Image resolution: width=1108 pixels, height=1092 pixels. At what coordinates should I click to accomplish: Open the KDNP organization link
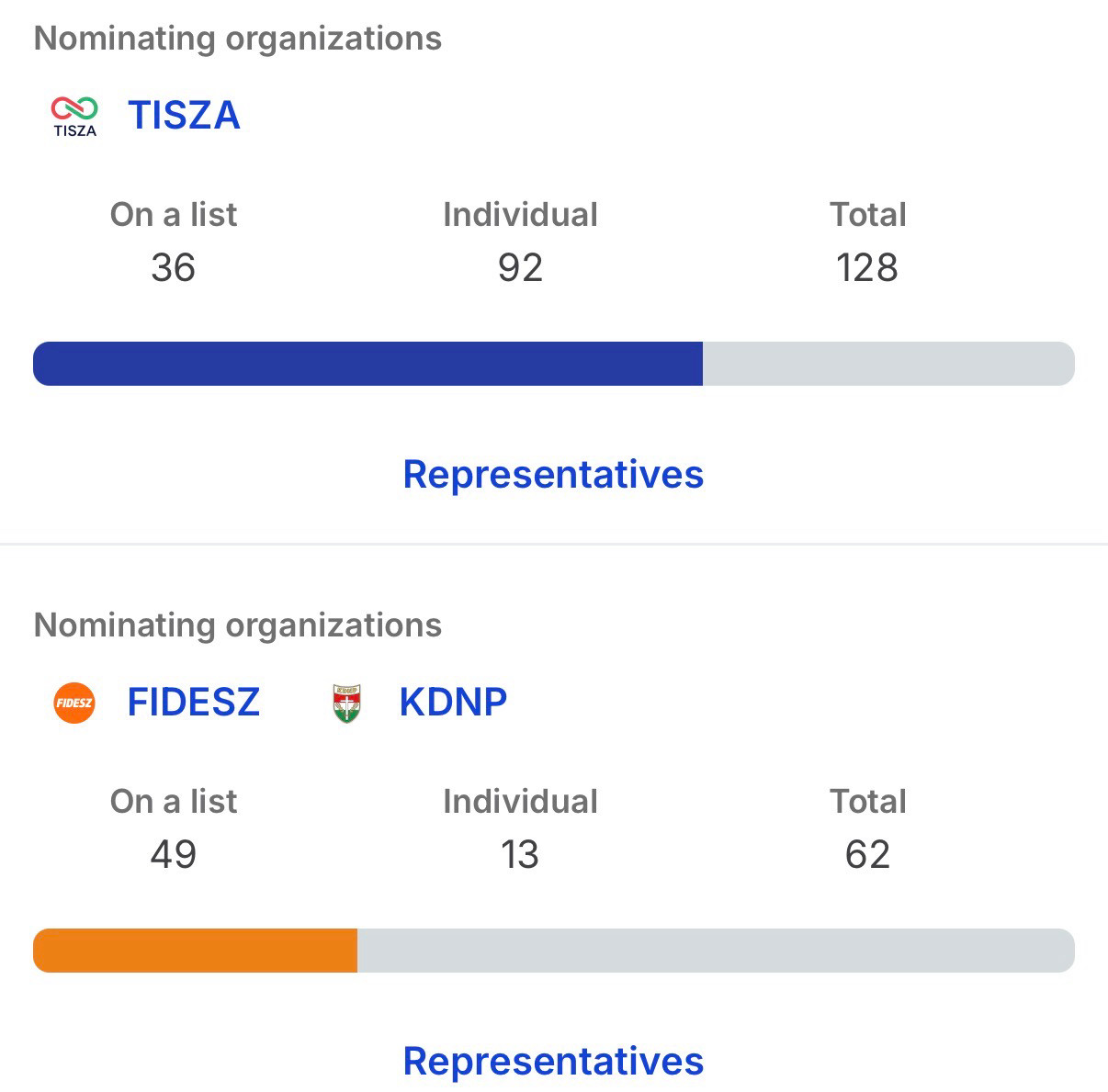click(x=453, y=703)
